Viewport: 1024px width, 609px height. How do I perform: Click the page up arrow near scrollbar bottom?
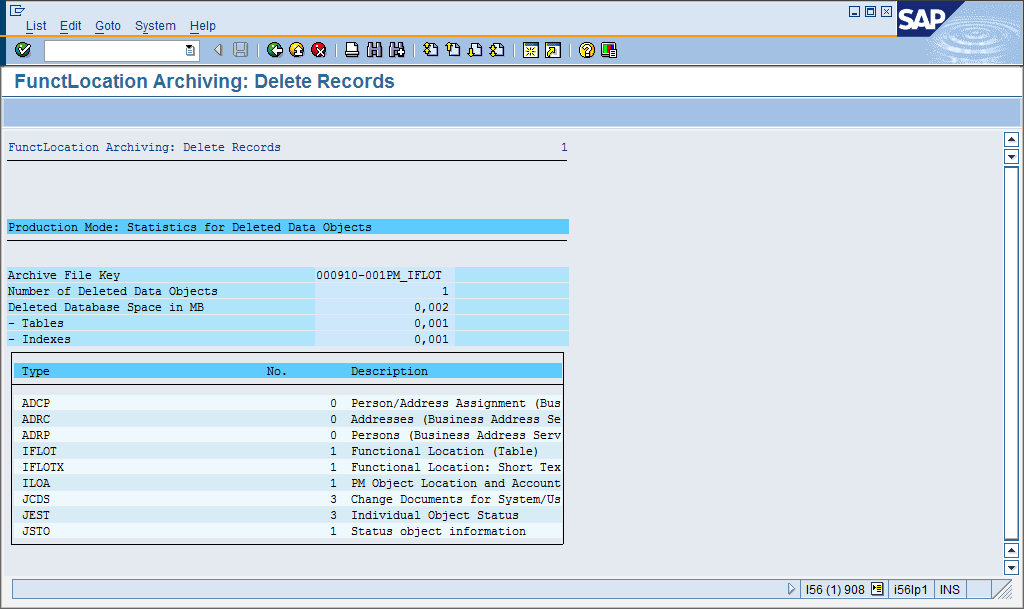1011,550
